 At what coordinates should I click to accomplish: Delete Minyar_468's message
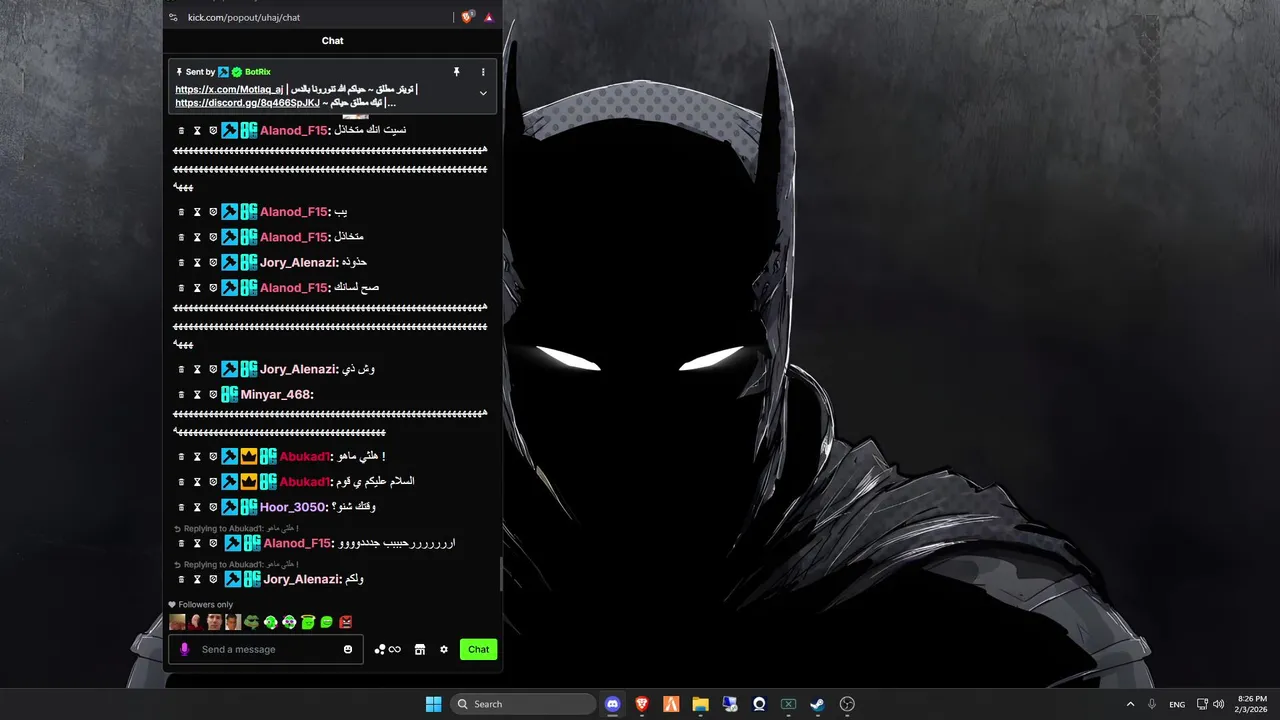(x=181, y=395)
